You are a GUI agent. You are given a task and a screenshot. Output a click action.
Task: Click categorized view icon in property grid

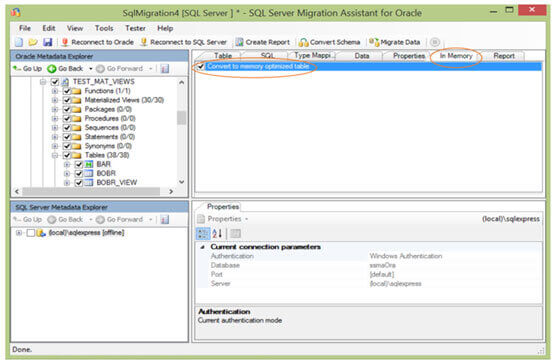pyautogui.click(x=203, y=234)
